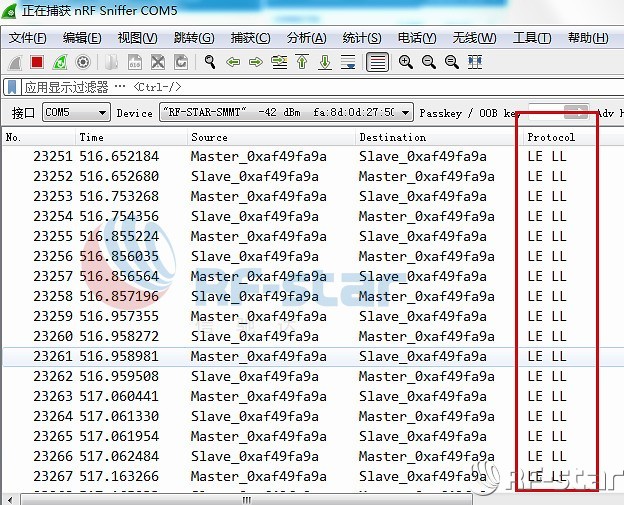Click the Protocol column header
Viewport: 624px width, 505px height.
click(x=551, y=137)
